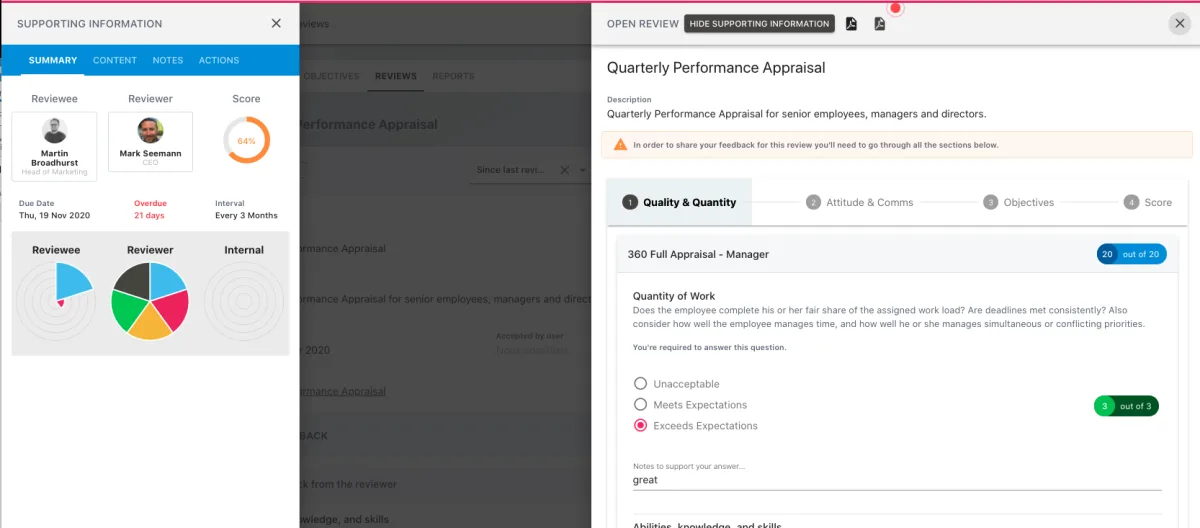This screenshot has width=1200, height=528.
Task: Click Hide Supporting Information button
Action: (760, 24)
